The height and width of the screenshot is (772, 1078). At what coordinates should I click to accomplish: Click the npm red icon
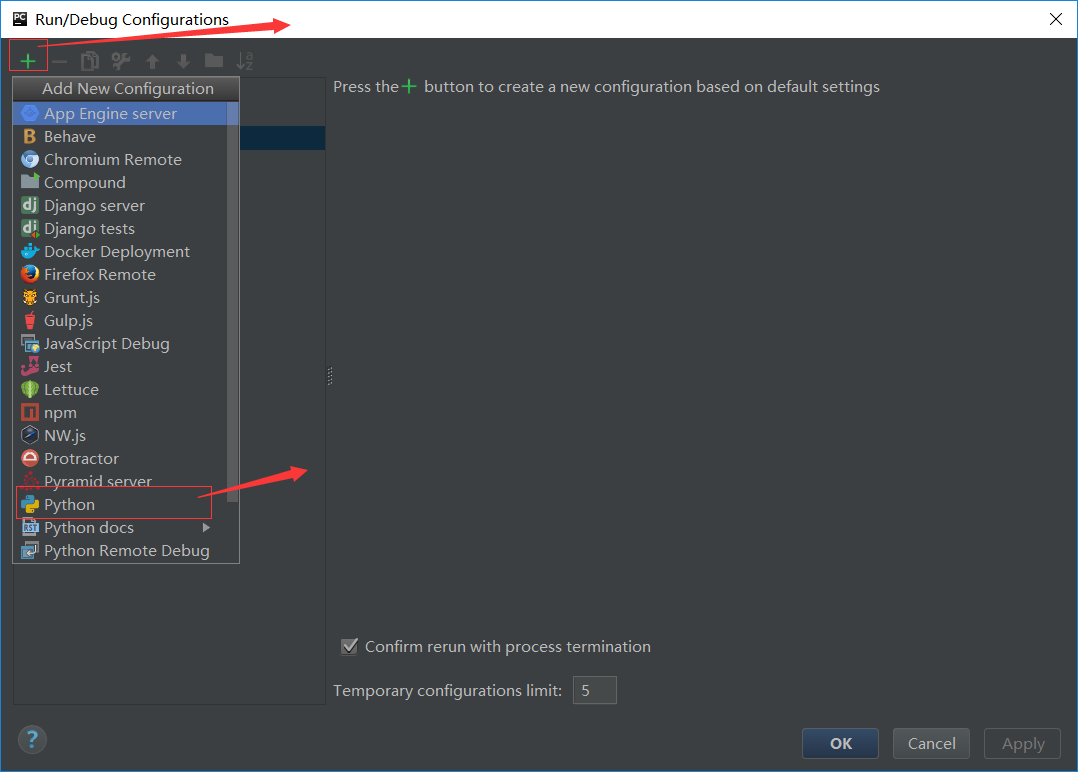pos(30,412)
